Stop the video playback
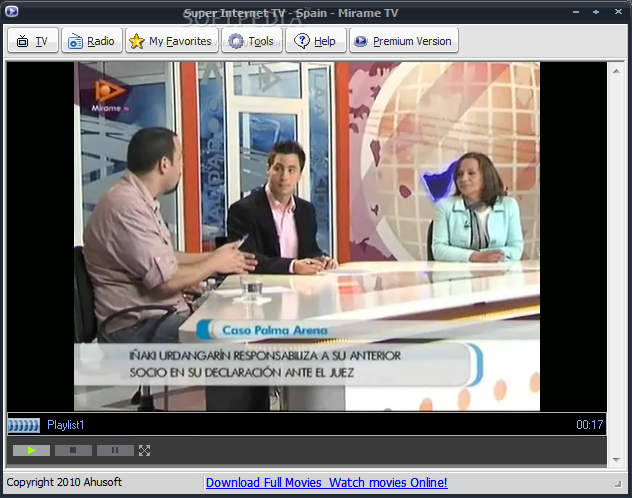This screenshot has height=498, width=632. tap(73, 451)
